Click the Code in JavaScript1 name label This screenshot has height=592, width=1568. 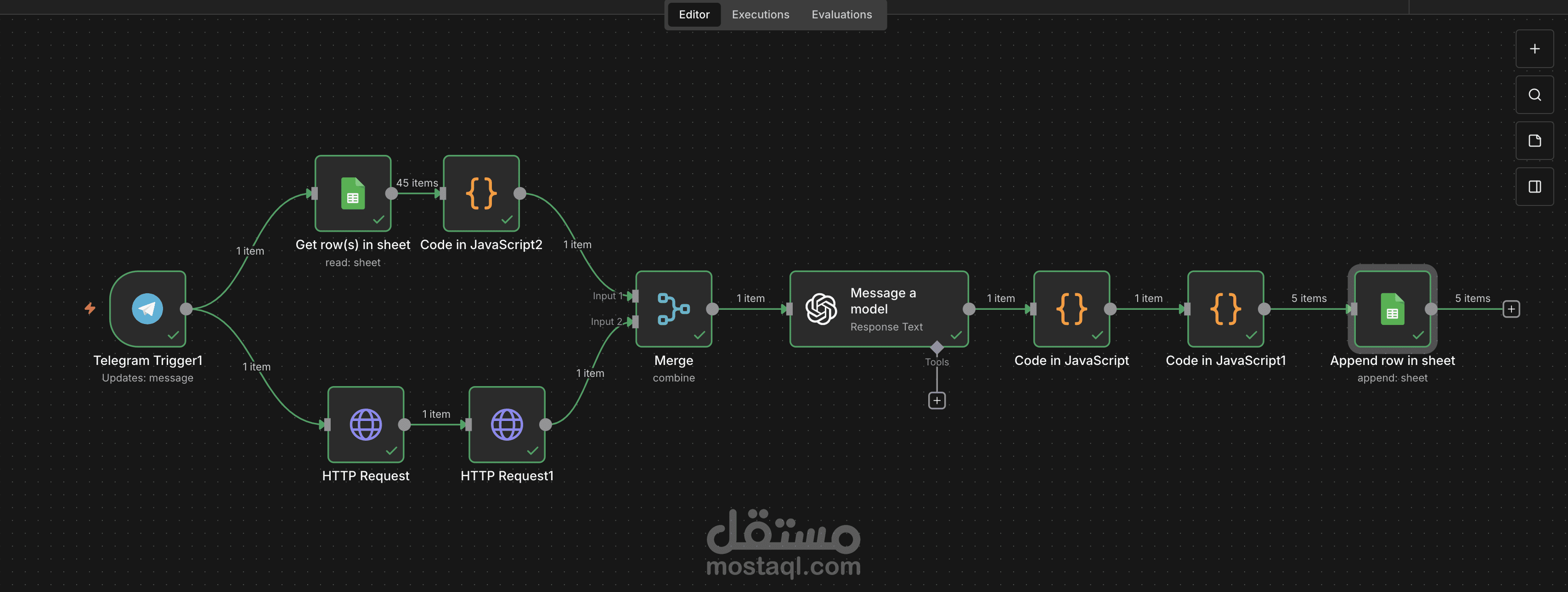coord(1226,360)
